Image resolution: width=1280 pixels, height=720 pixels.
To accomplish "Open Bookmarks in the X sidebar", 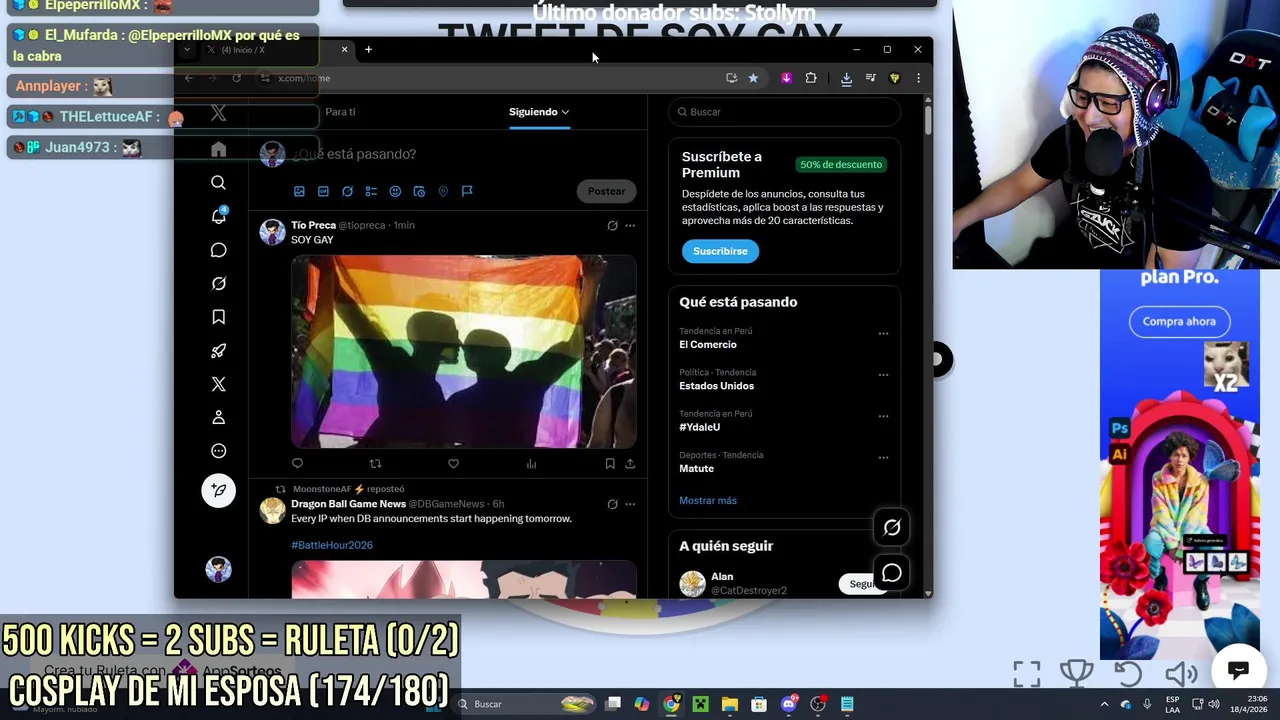I will [218, 317].
